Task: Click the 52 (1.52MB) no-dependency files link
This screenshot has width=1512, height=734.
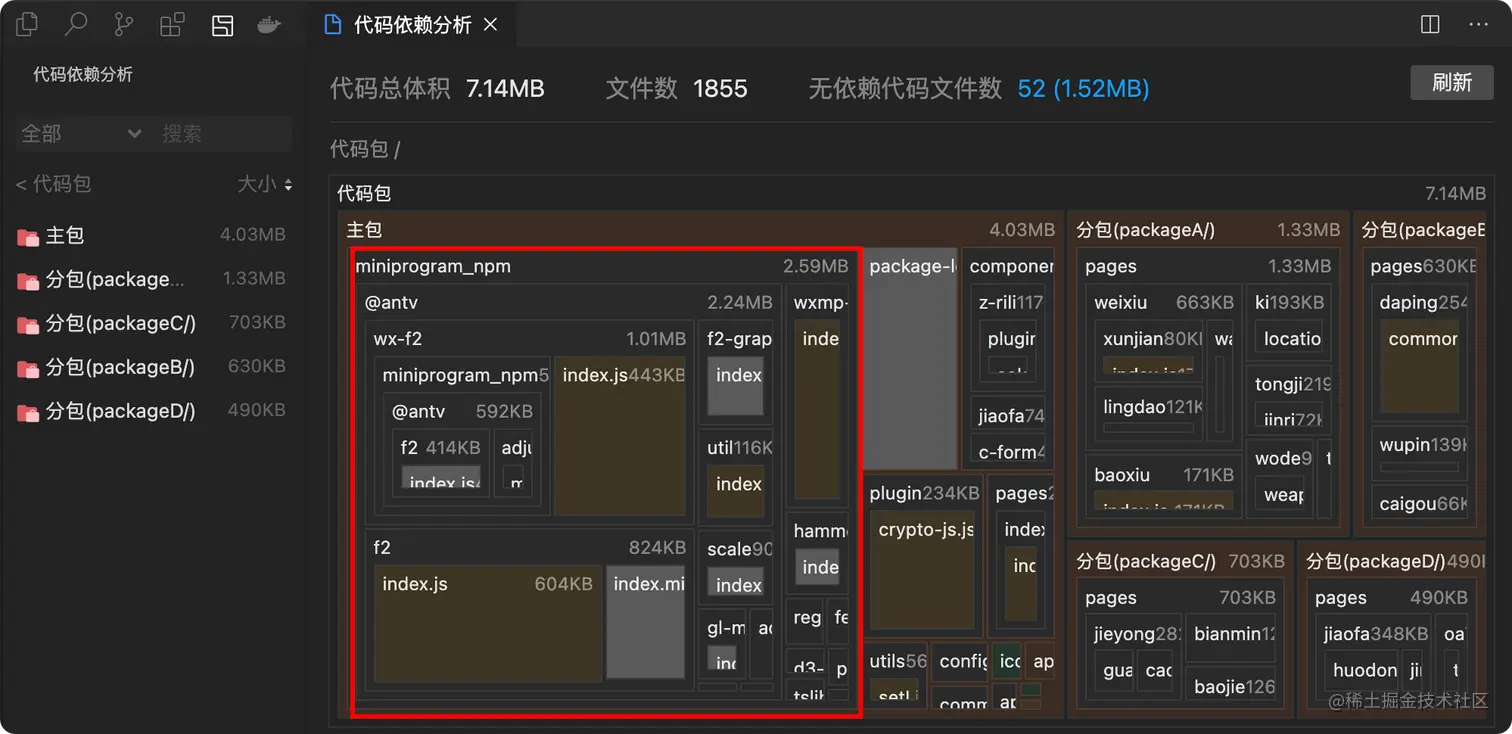Action: [x=1083, y=89]
